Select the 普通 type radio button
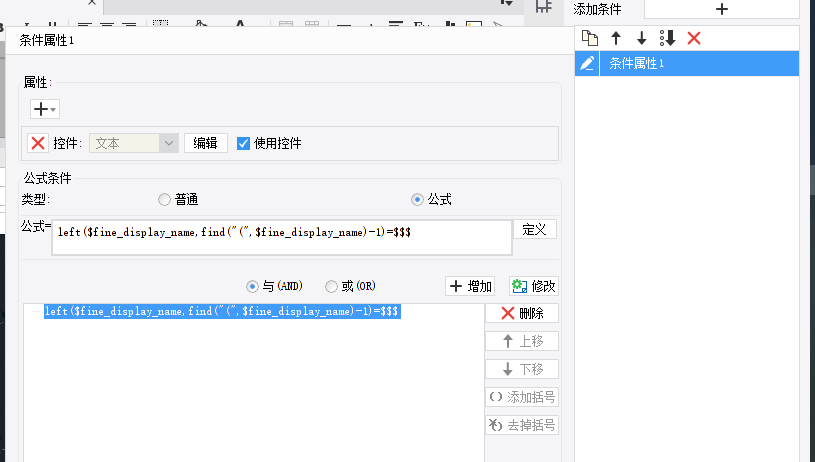The height and width of the screenshot is (462, 815). point(164,200)
